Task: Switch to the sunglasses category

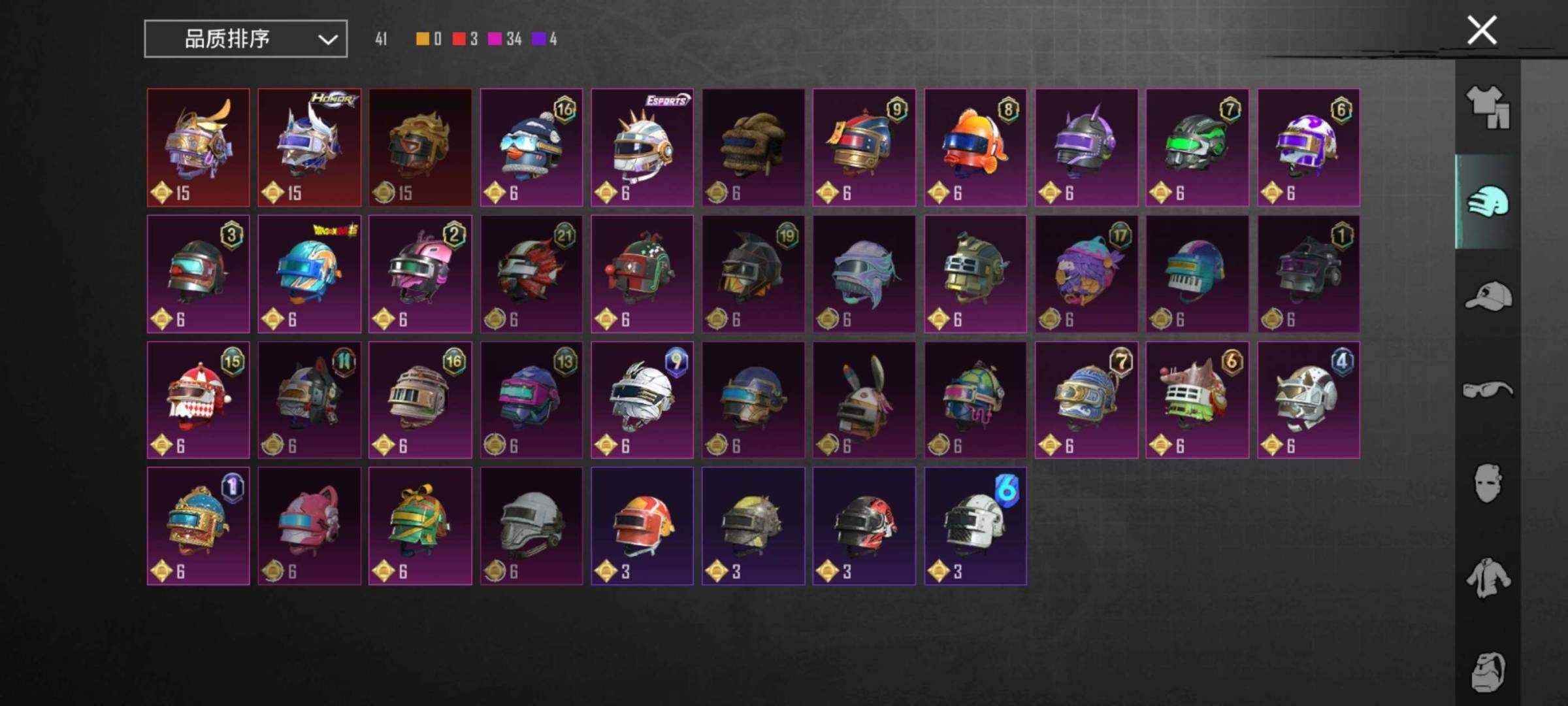Action: (x=1488, y=390)
